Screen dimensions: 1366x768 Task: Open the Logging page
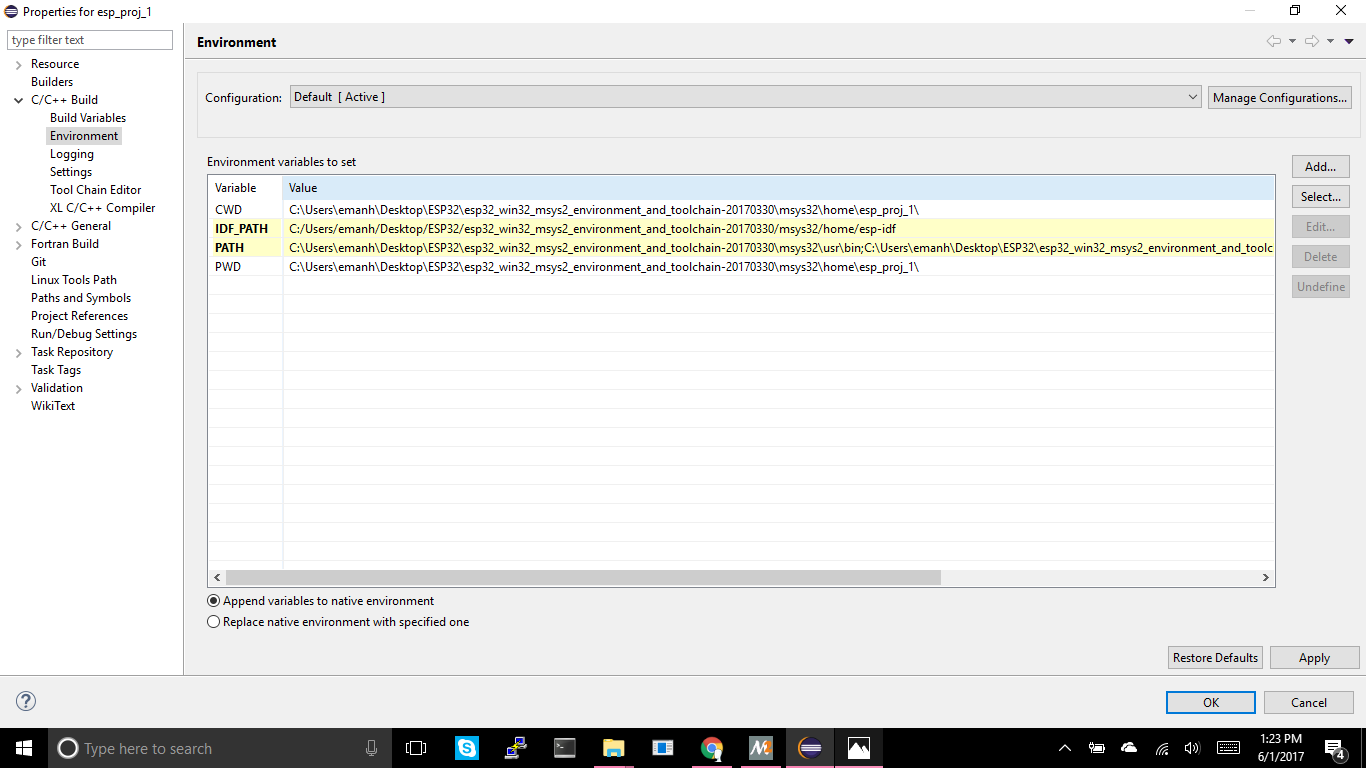72,154
